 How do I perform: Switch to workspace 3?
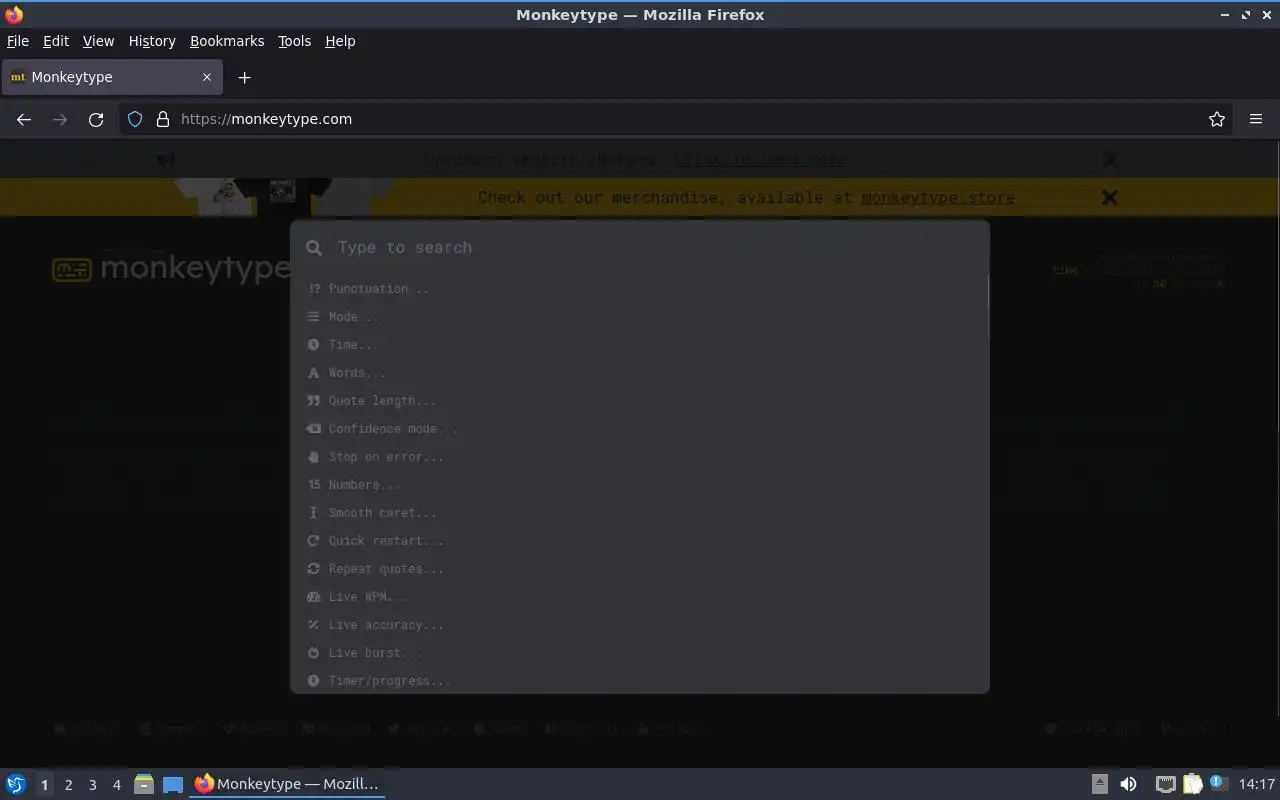point(92,785)
